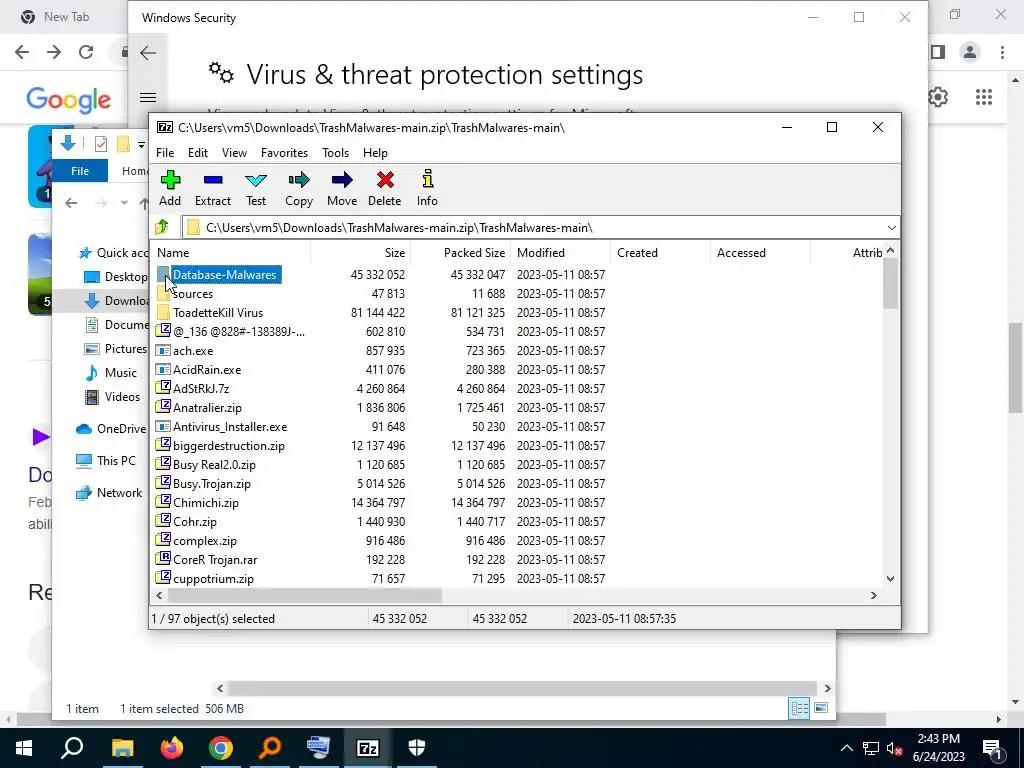Click the 7-Zip vertical scrollbar thumb

891,283
